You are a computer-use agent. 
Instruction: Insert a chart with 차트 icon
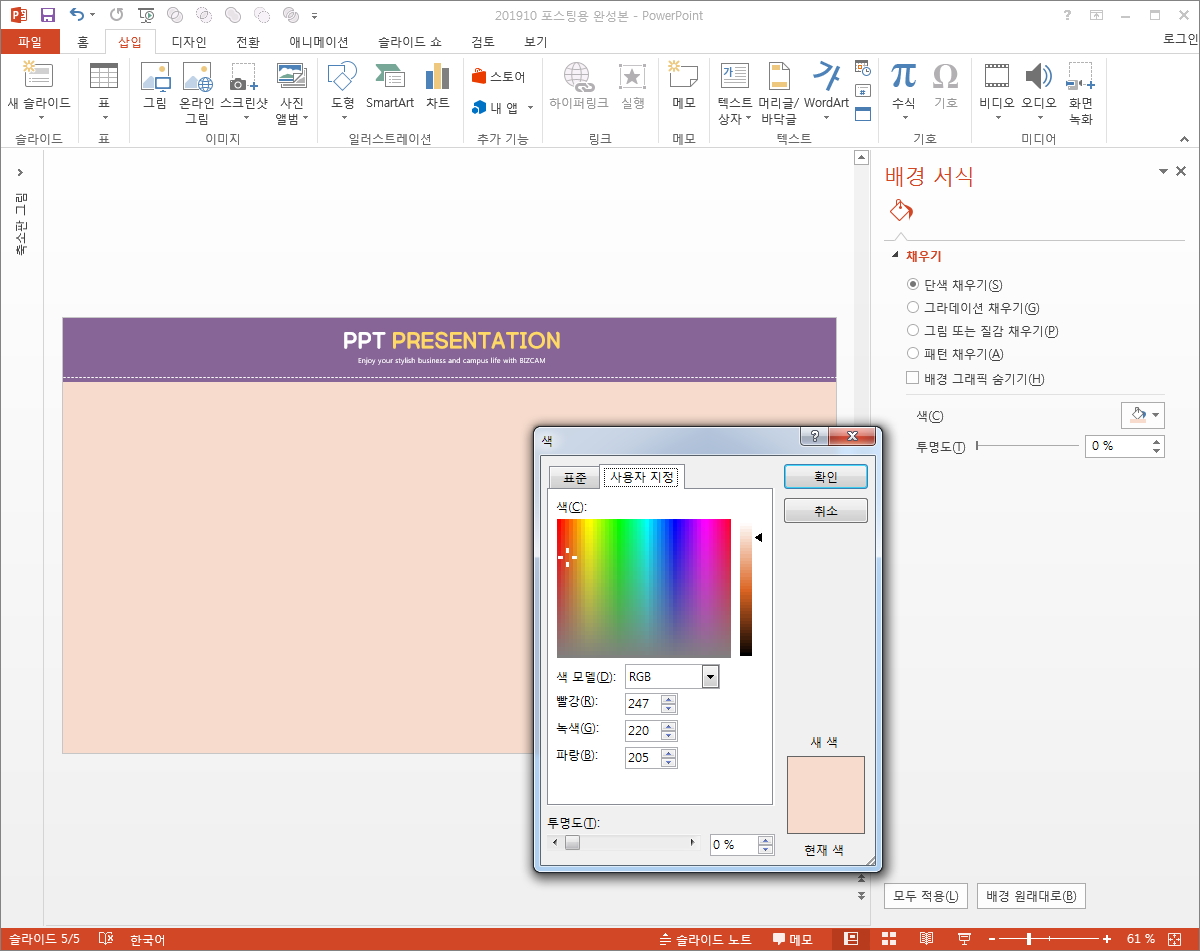(x=438, y=86)
